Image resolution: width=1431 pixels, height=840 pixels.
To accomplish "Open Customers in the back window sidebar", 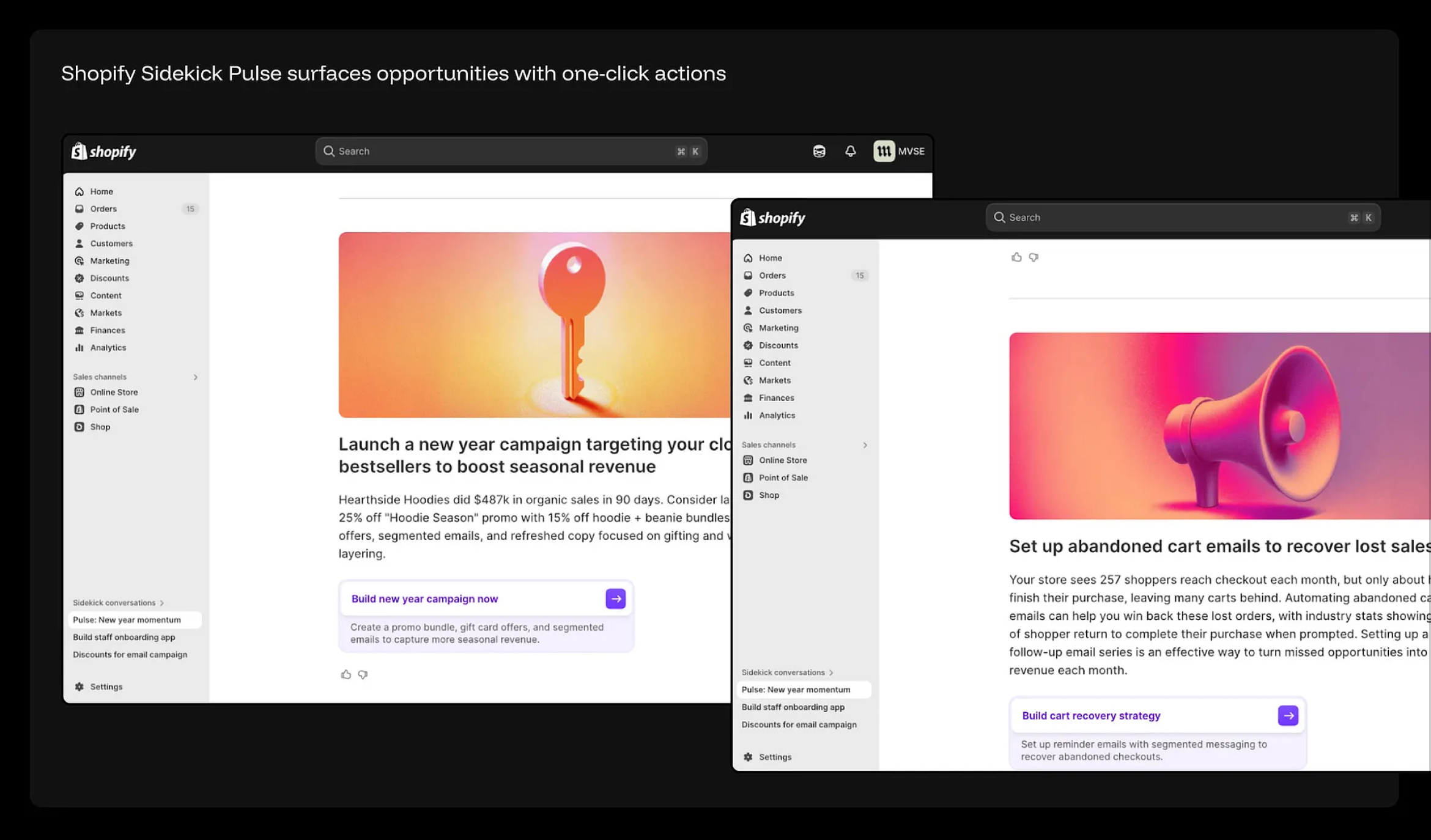I will coord(111,243).
